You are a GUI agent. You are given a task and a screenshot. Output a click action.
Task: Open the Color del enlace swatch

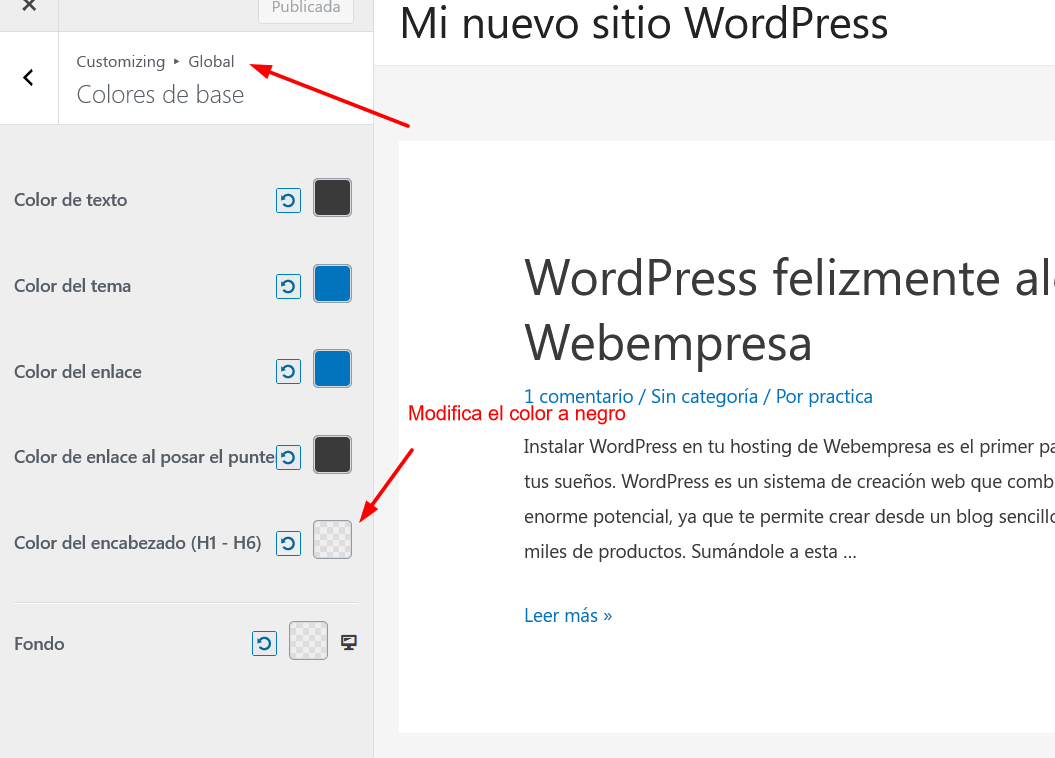[332, 369]
